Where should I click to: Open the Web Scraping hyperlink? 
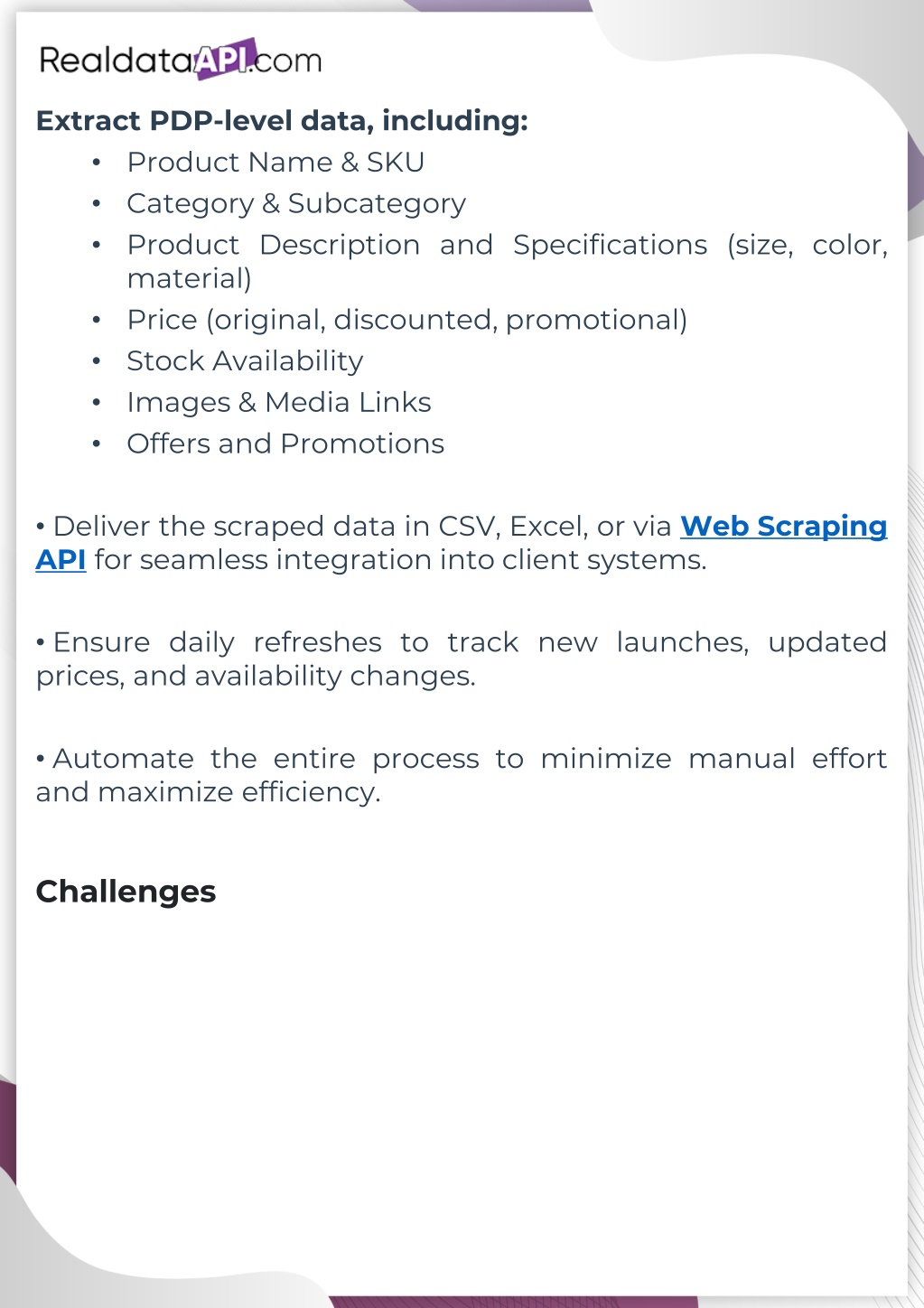coord(783,526)
